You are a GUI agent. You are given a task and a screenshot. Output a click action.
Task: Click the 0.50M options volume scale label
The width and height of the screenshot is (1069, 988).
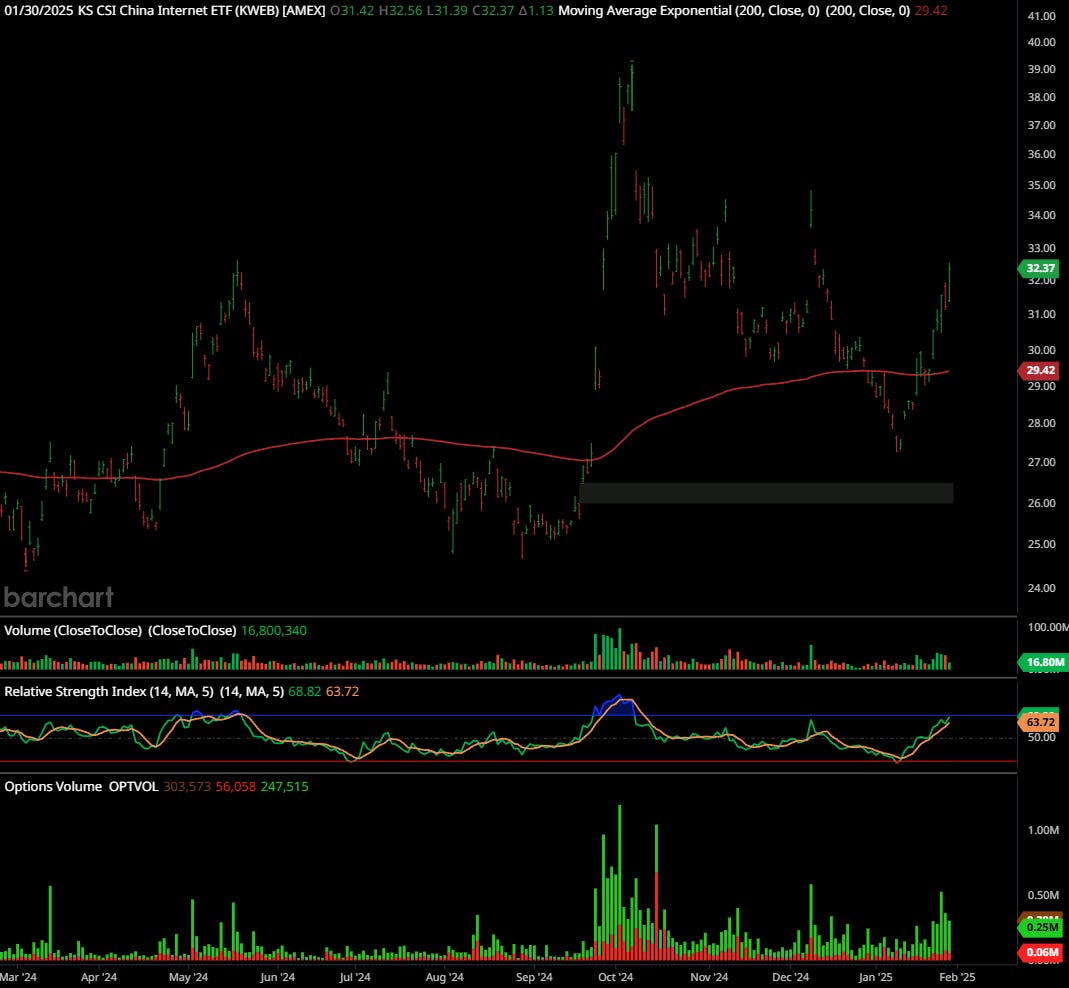[x=1043, y=895]
